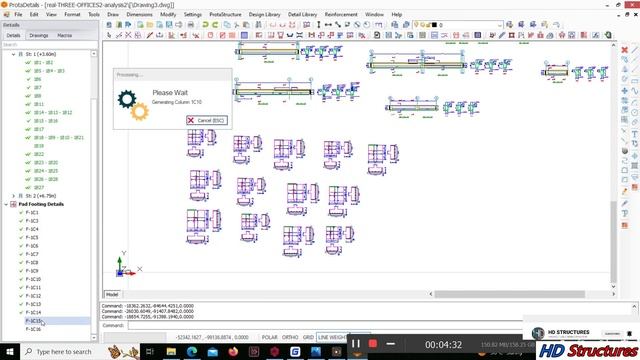Select footing F-1C14 in the tree
The width and height of the screenshot is (640, 360).
(33, 312)
